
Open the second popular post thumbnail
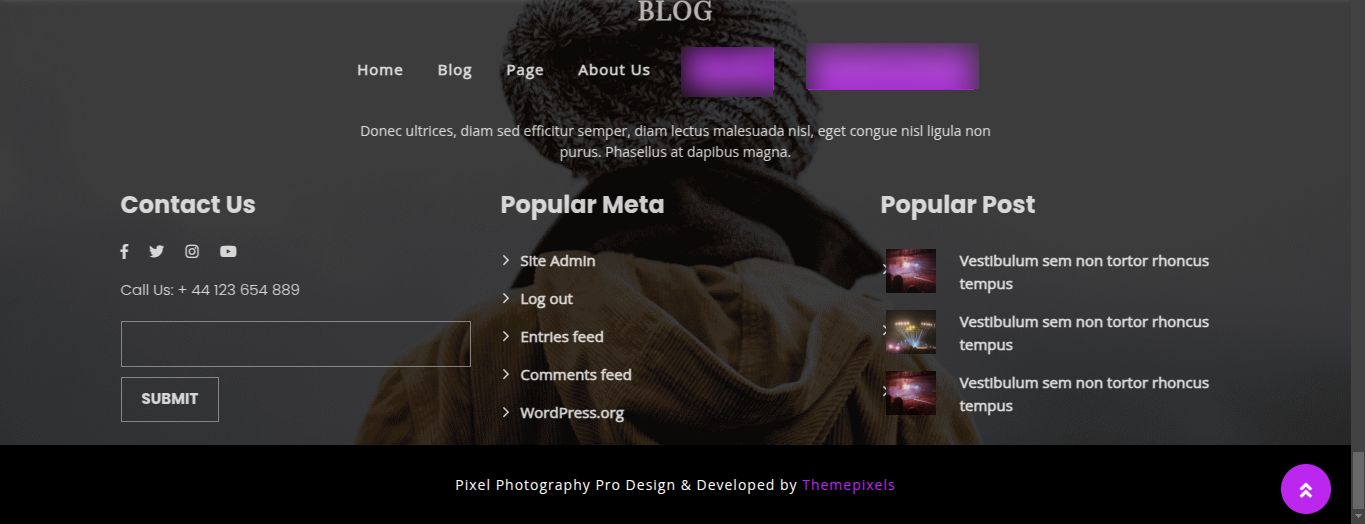[x=911, y=332]
